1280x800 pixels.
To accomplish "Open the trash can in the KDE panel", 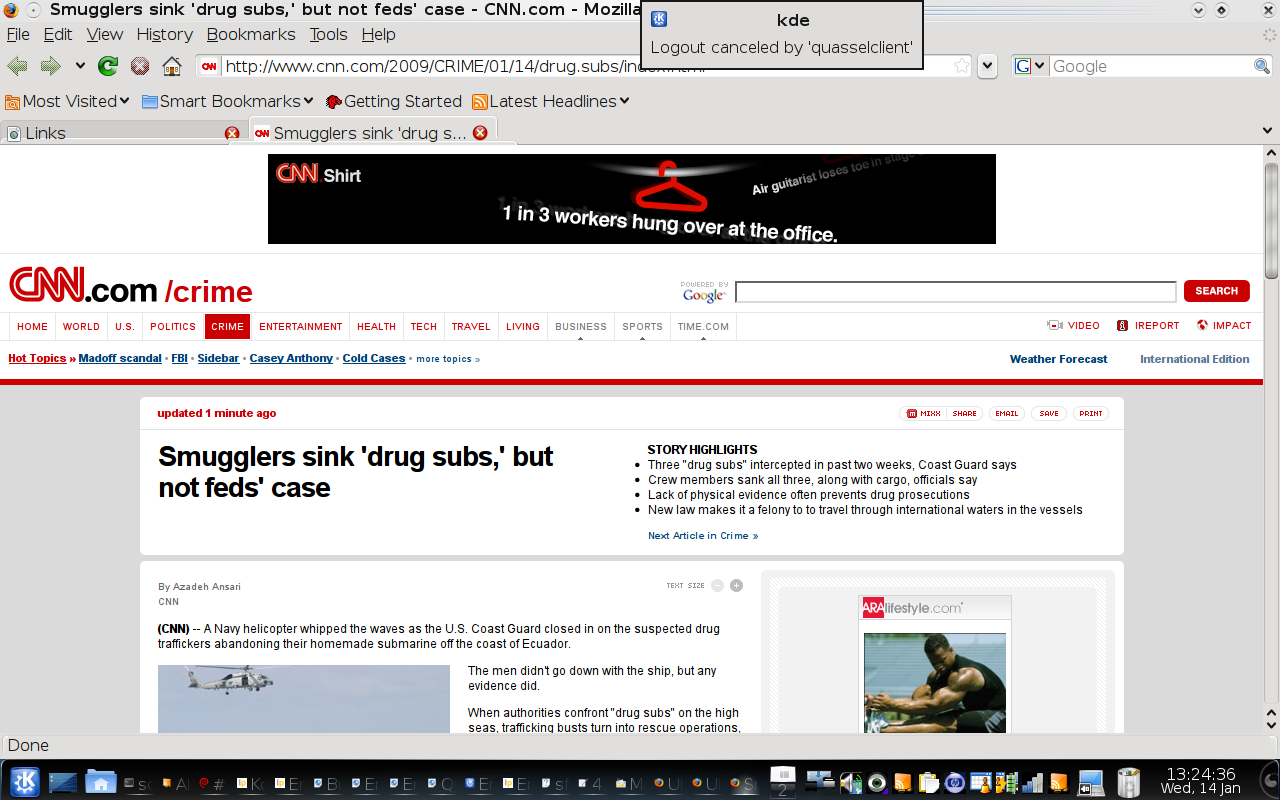I will click(1128, 782).
